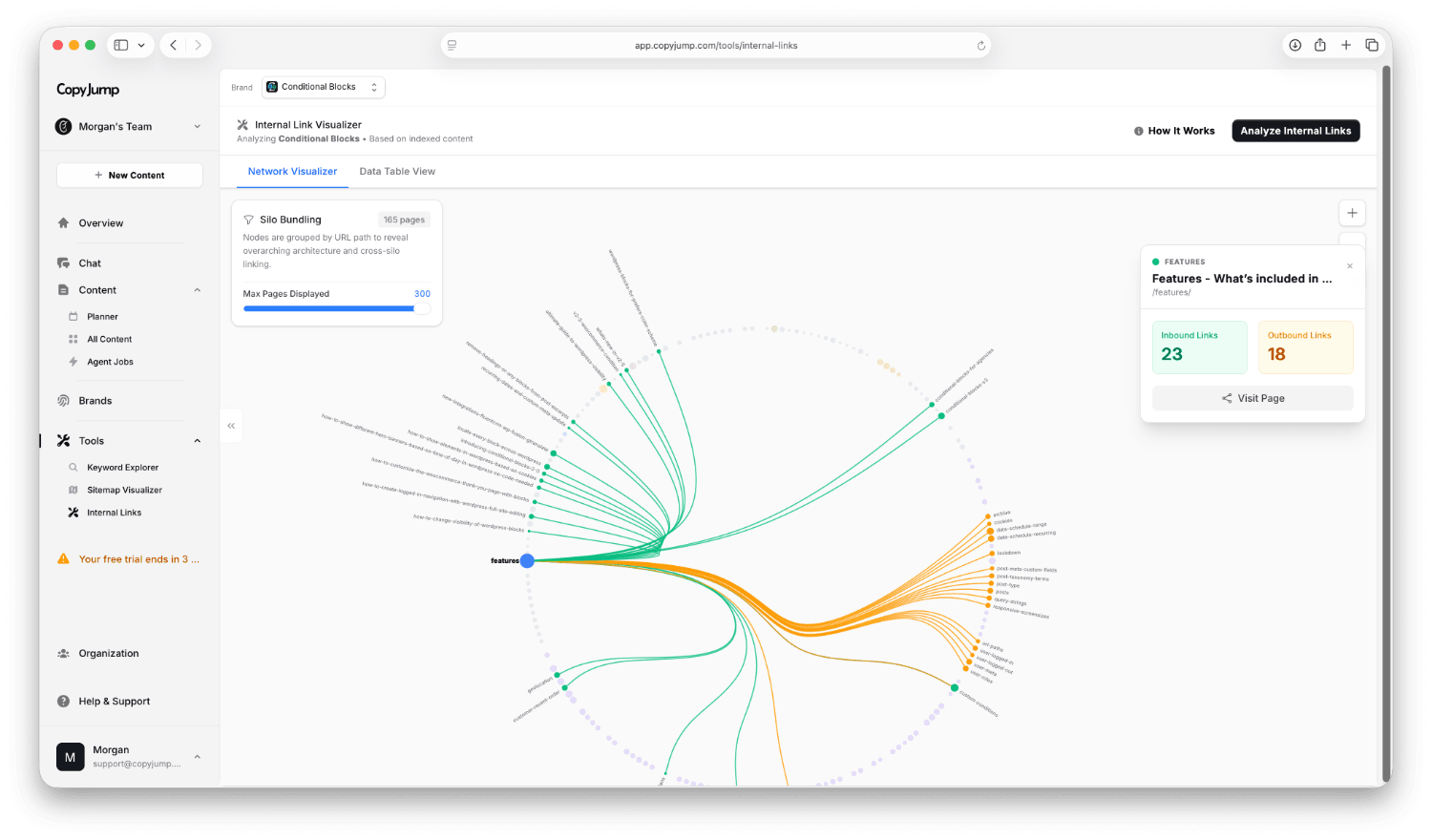Click the free trial ends notice

pos(129,559)
